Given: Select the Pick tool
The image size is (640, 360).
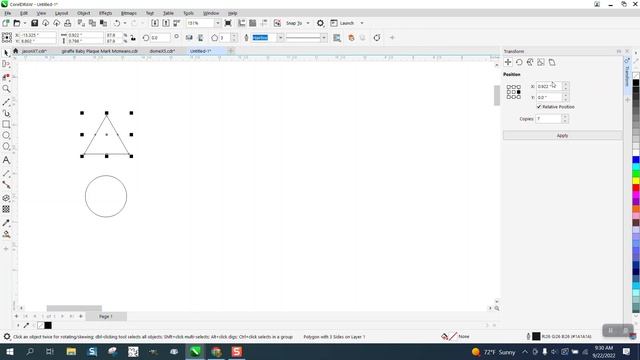Looking at the screenshot, I should pos(6,53).
